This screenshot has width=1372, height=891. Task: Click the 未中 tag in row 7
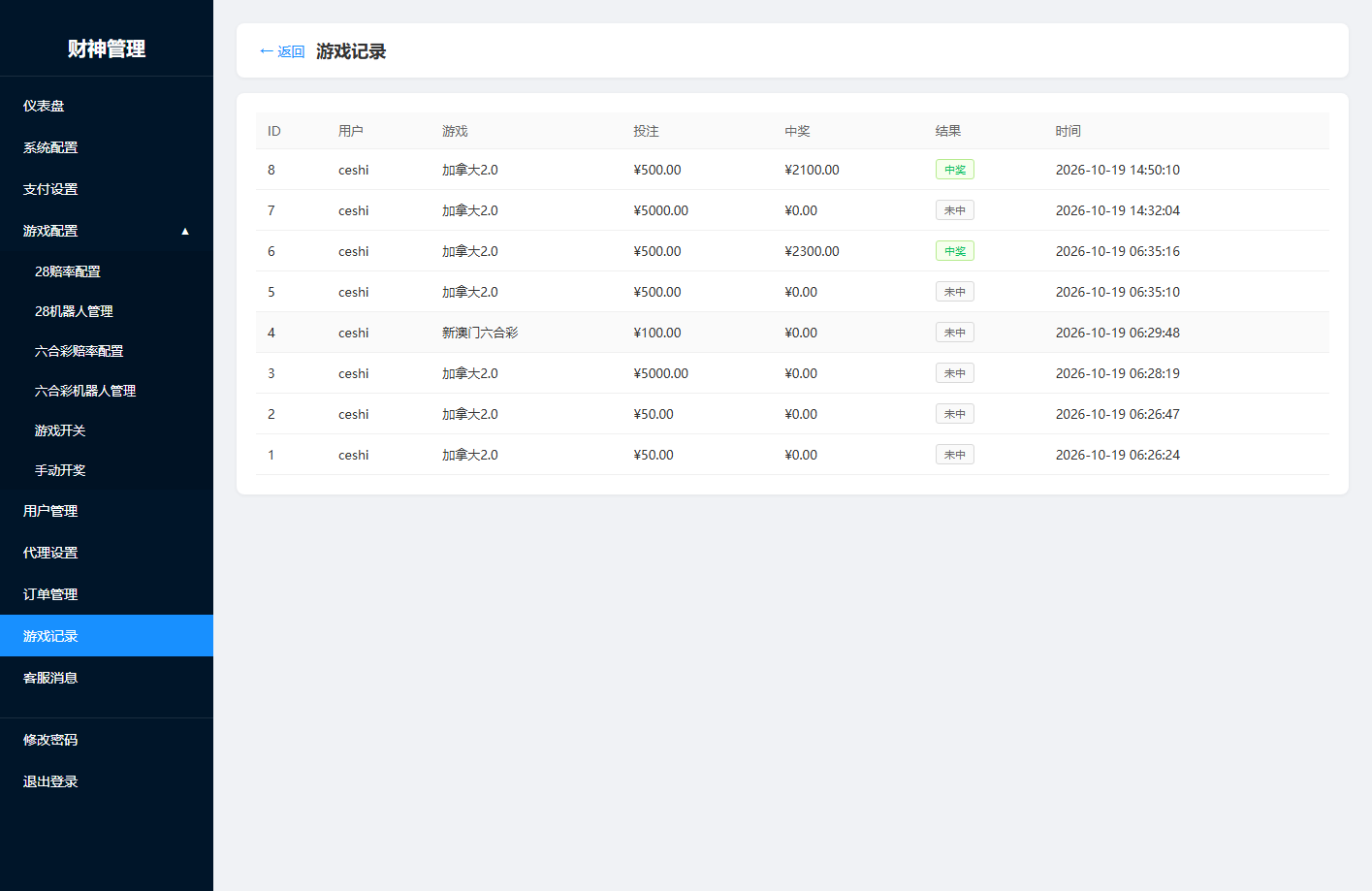[955, 210]
